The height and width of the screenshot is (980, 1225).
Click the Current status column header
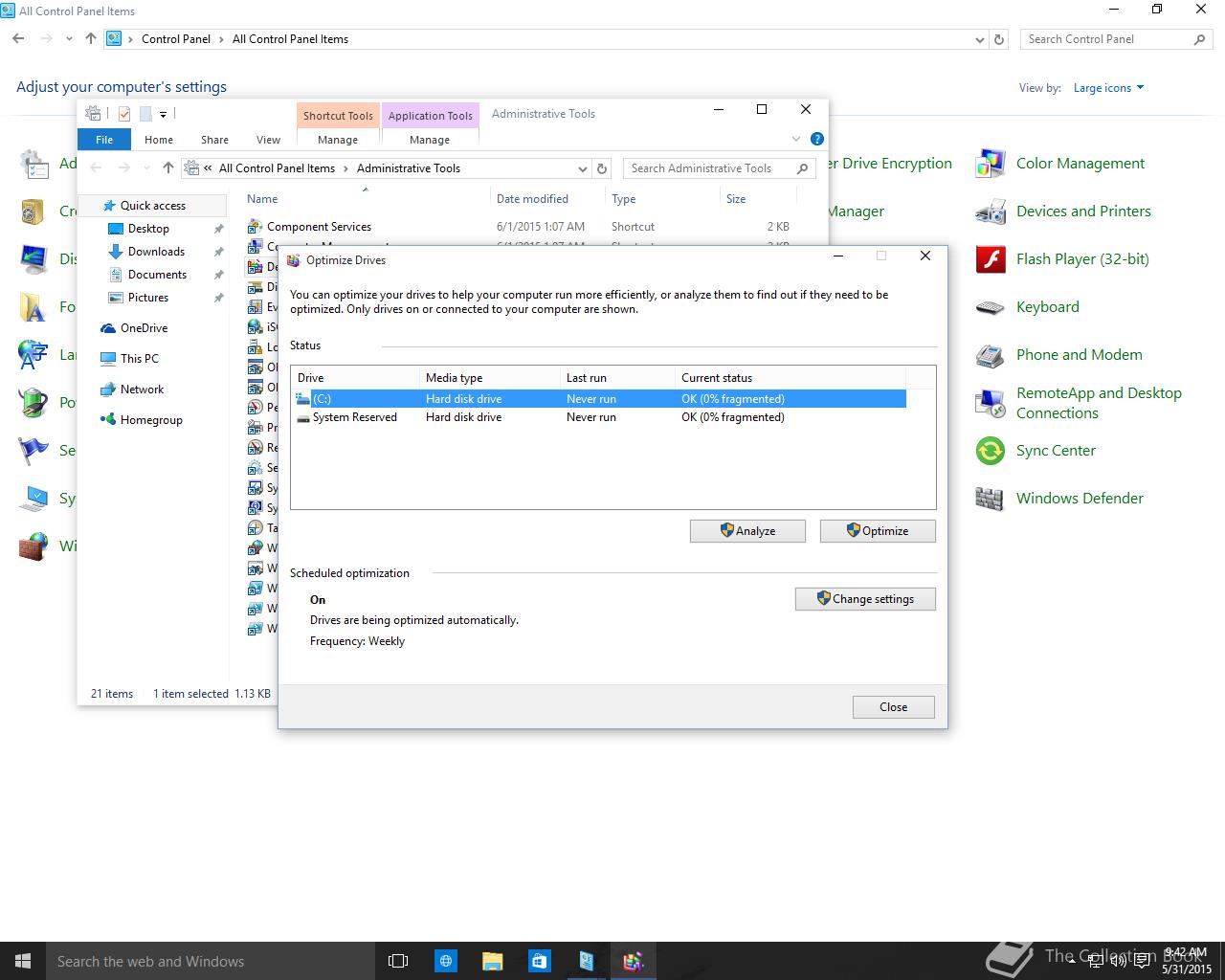pos(790,378)
